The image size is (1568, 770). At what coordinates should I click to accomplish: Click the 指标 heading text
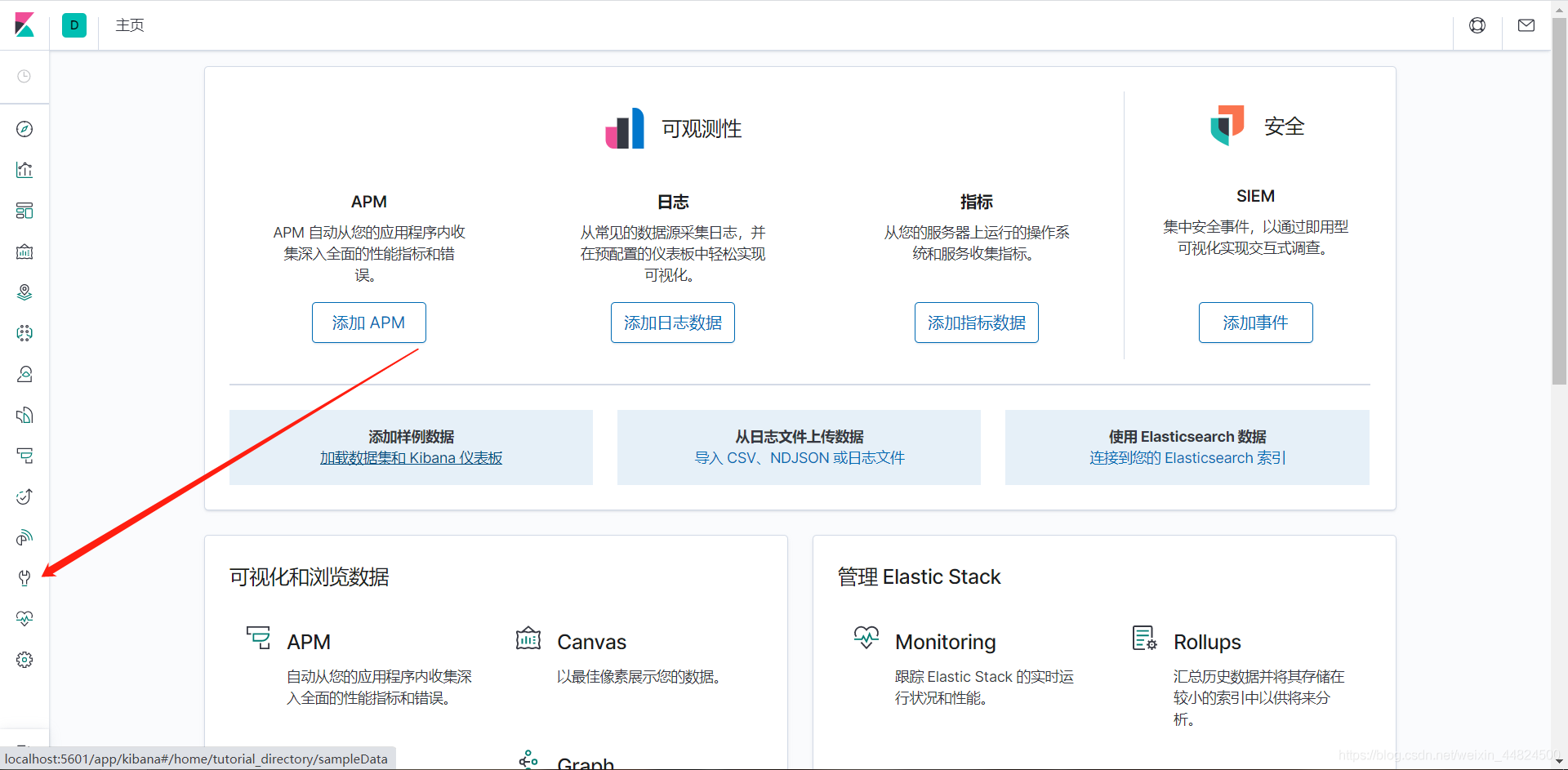(x=977, y=202)
